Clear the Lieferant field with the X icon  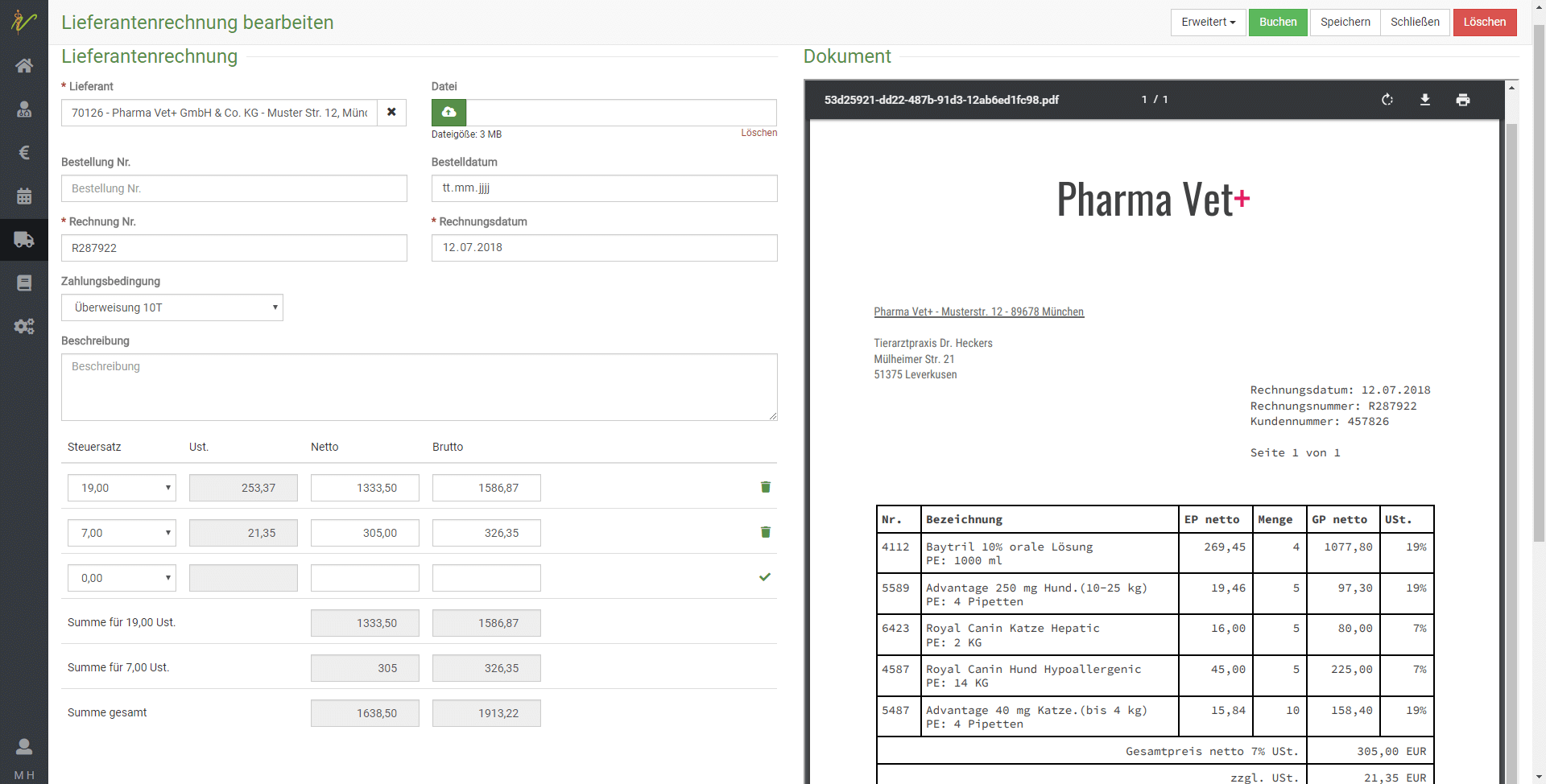391,113
